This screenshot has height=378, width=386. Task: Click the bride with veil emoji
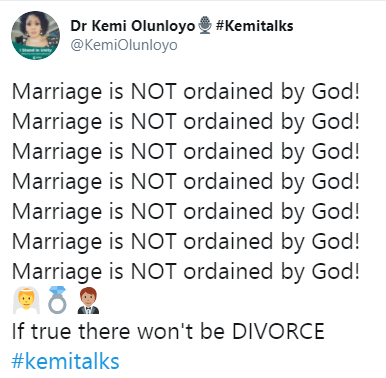26,301
